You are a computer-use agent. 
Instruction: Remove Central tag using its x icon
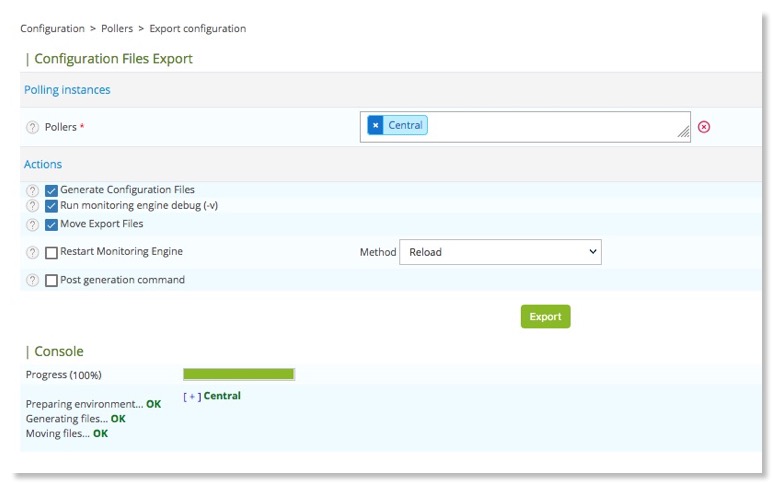tap(375, 125)
